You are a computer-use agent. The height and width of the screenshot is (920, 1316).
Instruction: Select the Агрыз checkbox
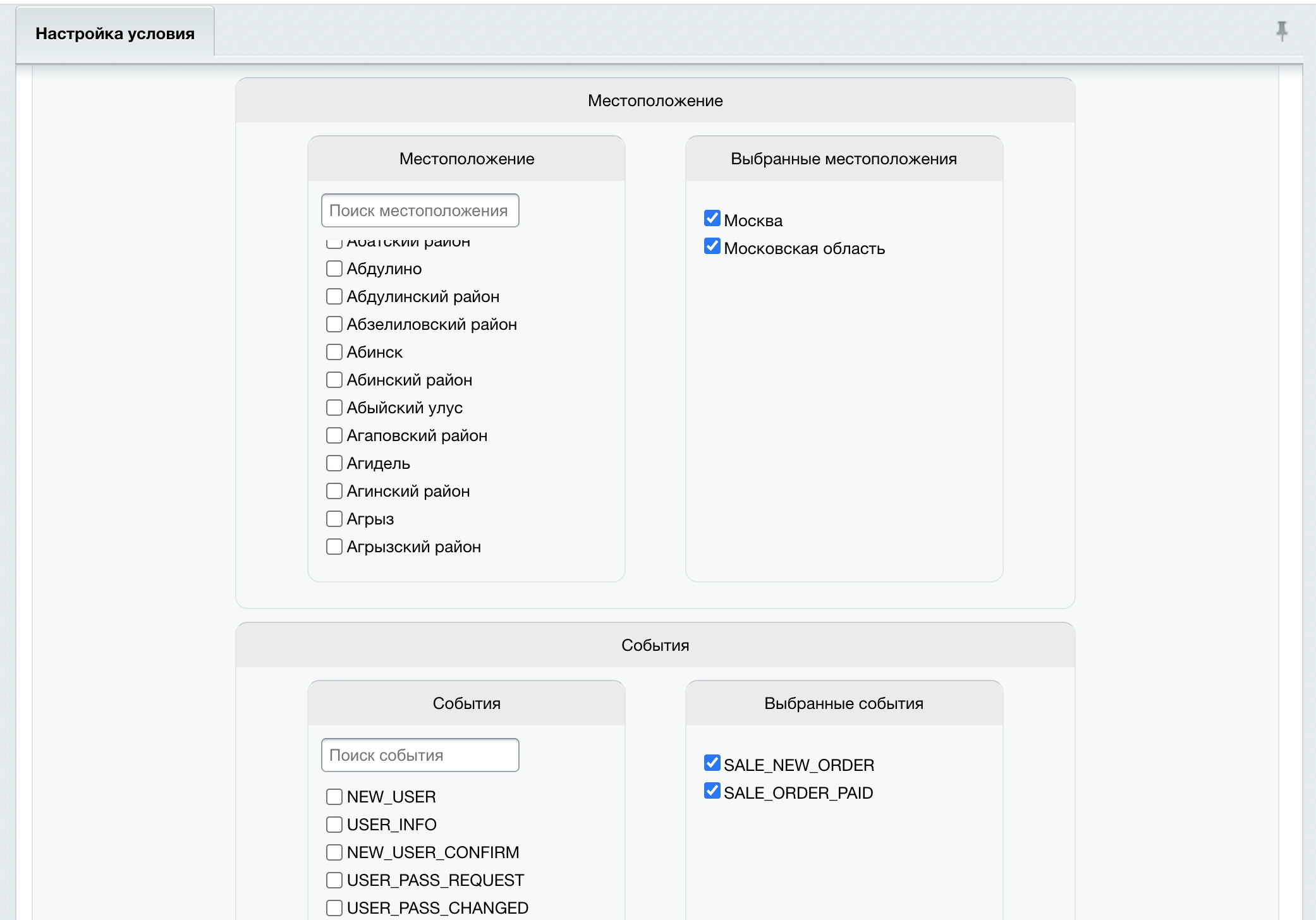[334, 519]
